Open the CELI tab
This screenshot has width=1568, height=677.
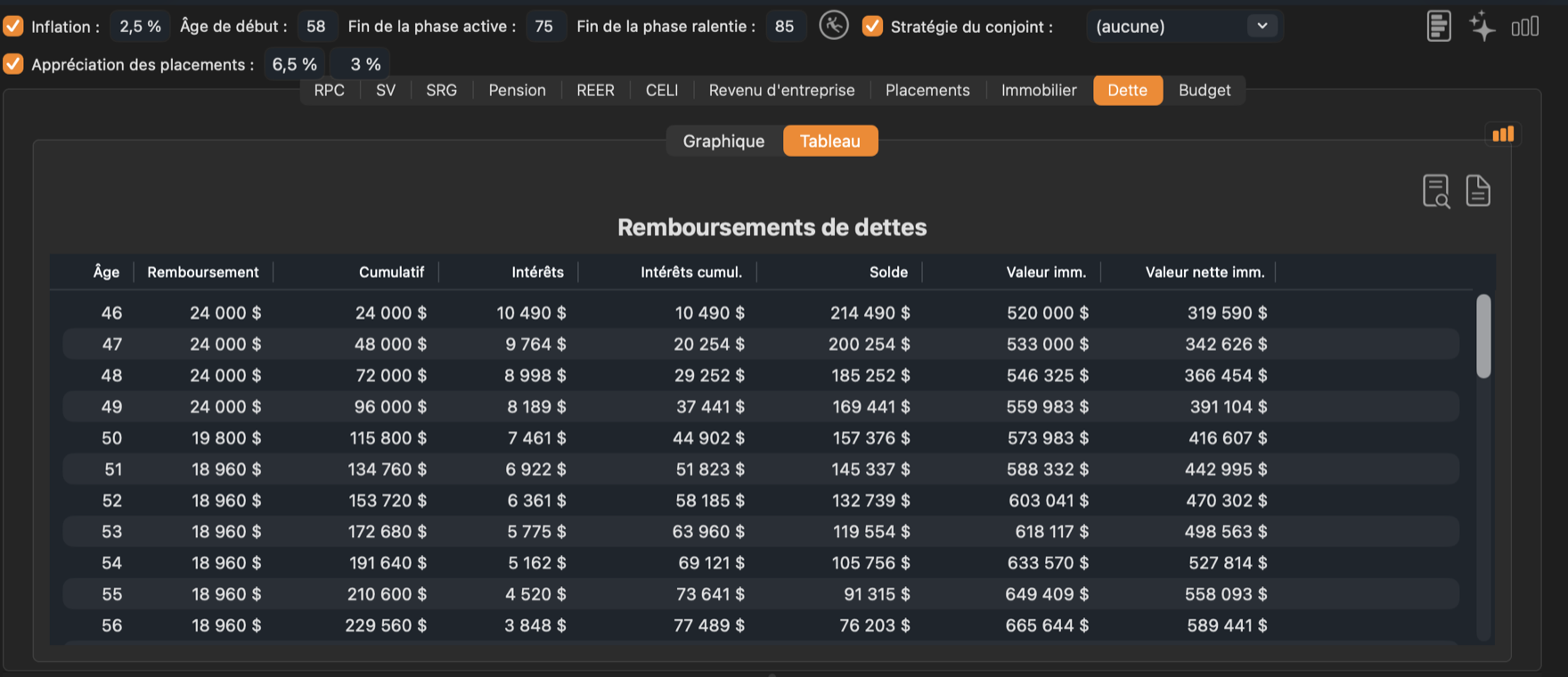pos(662,90)
